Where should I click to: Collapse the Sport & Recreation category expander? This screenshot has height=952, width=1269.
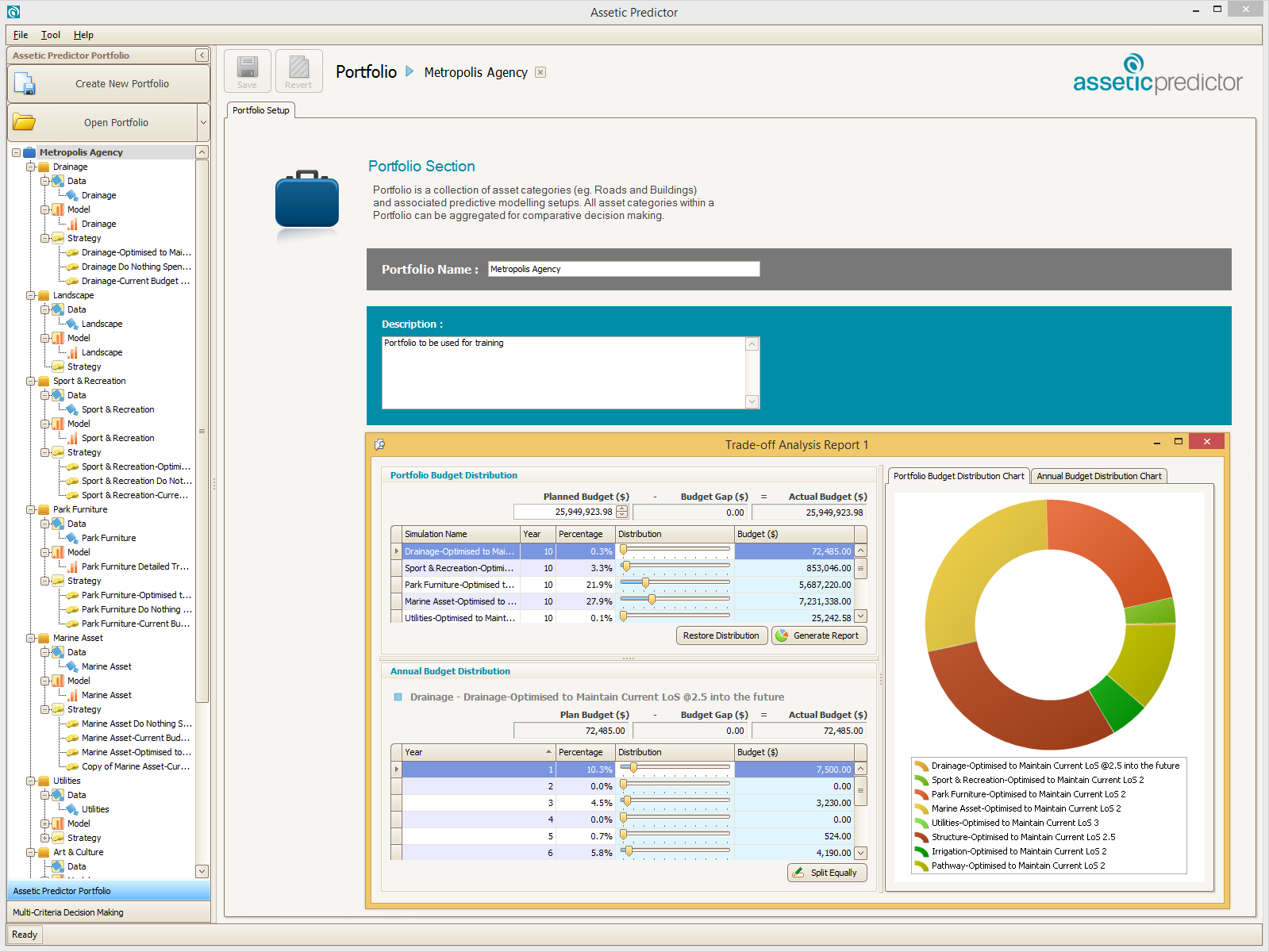pyautogui.click(x=30, y=381)
